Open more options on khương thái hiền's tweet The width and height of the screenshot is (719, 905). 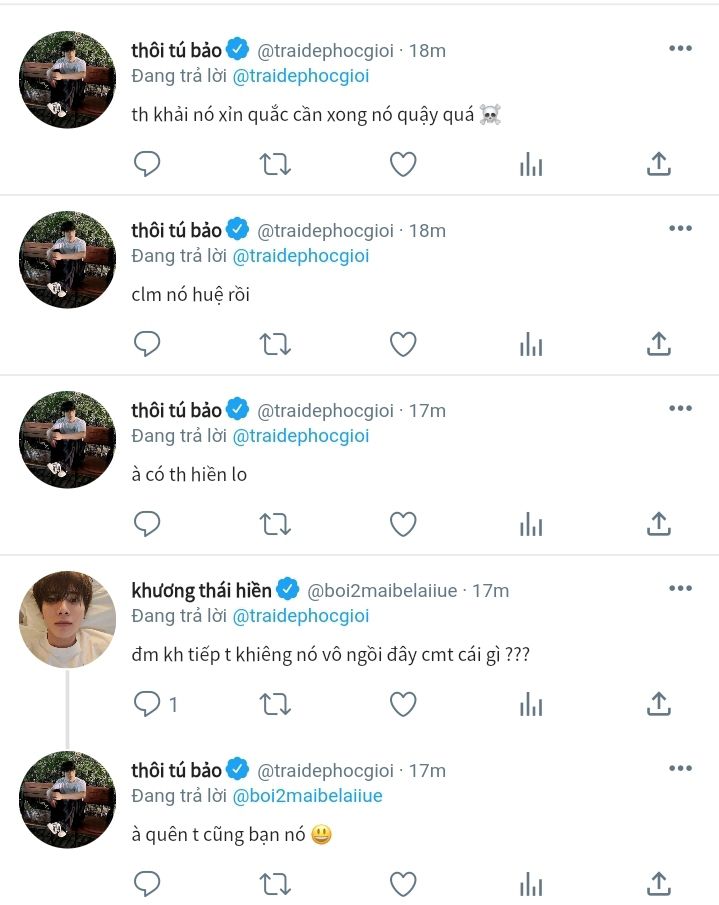point(680,588)
